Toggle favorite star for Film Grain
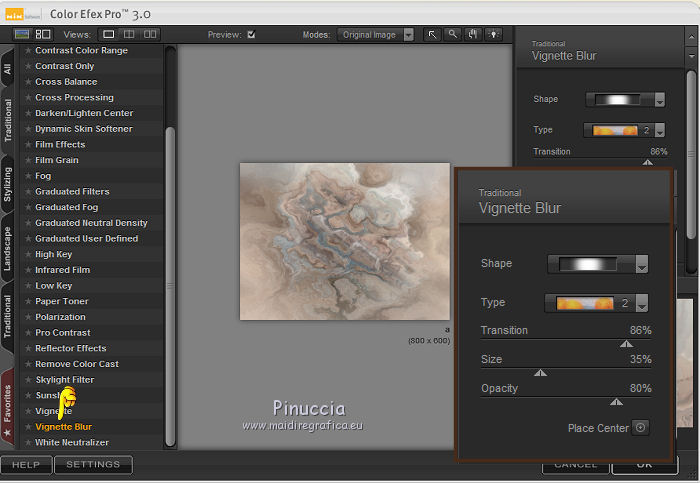Screen dimensions: 700x483 click(28, 160)
